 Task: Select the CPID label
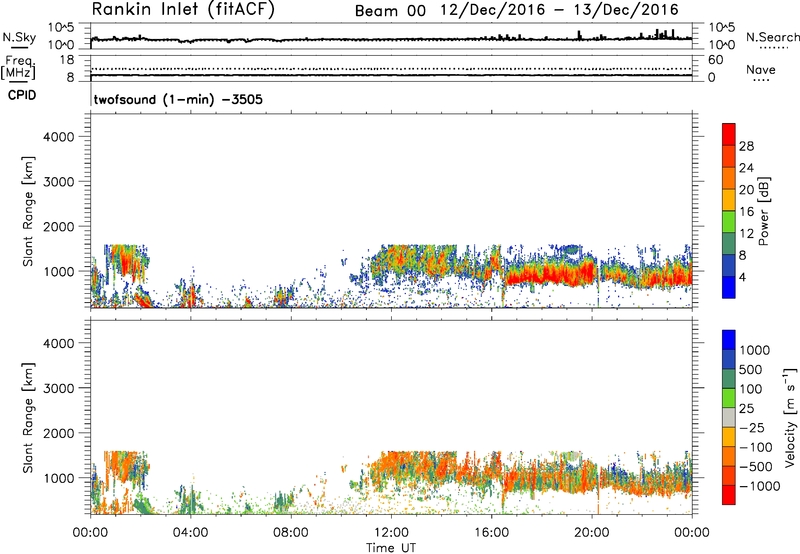[22, 95]
